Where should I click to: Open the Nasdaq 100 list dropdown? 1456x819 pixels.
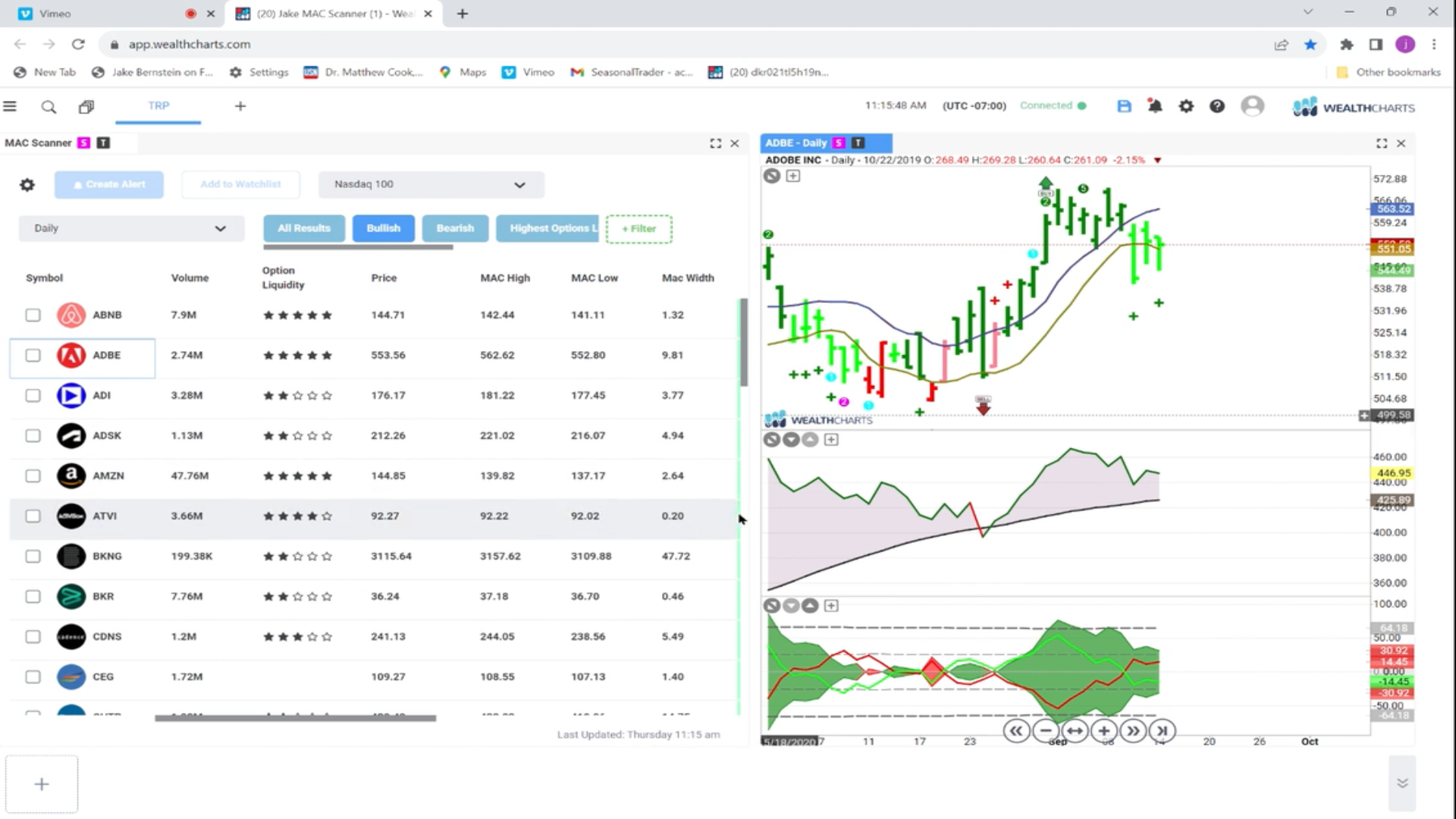(x=431, y=184)
